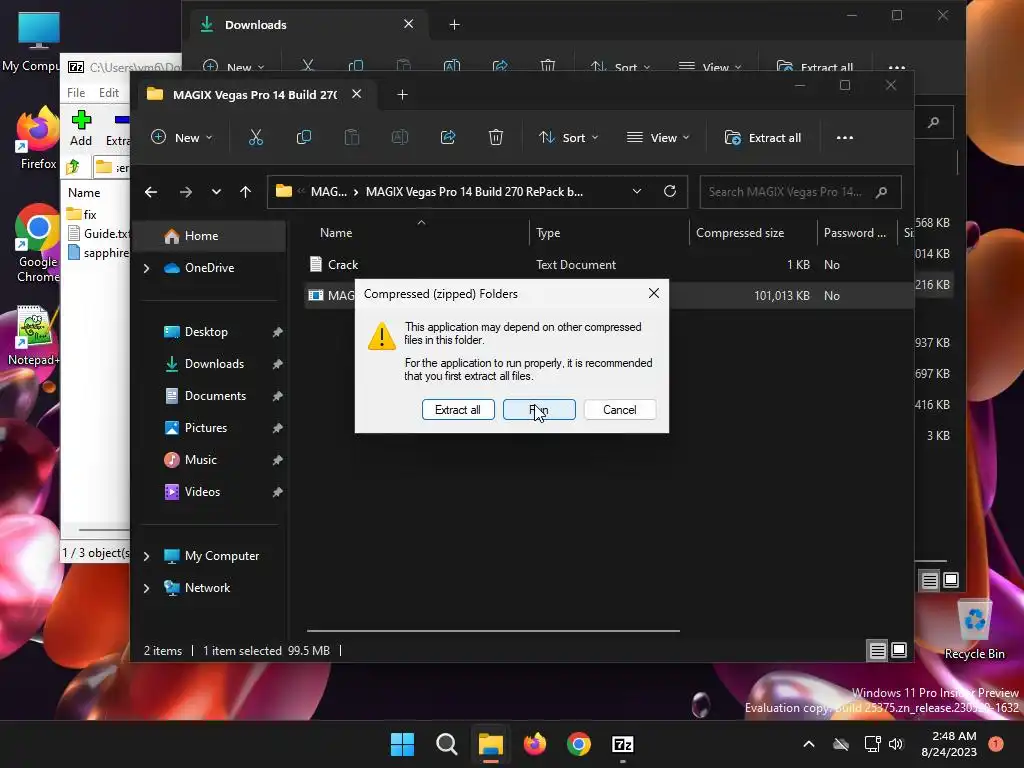This screenshot has width=1024, height=768.
Task: Open the Sort dropdown in MAGIX window
Action: pos(568,137)
